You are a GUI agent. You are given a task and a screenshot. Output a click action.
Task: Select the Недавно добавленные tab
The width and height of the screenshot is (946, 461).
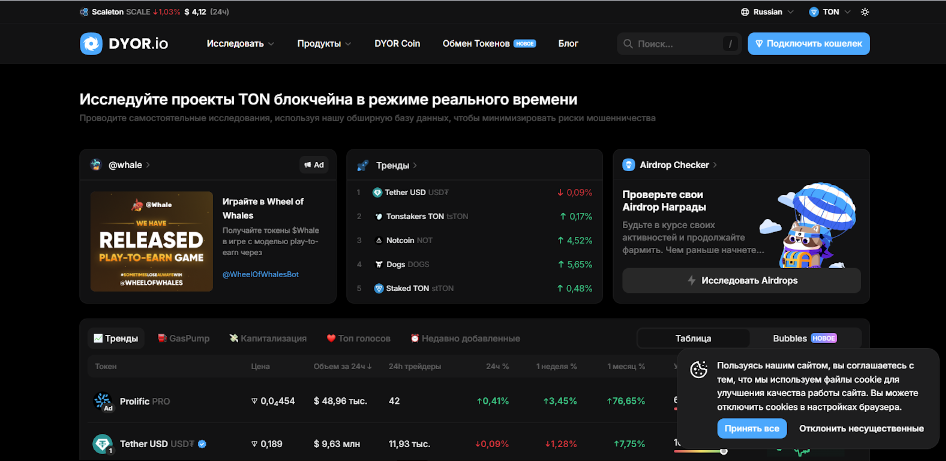(465, 339)
